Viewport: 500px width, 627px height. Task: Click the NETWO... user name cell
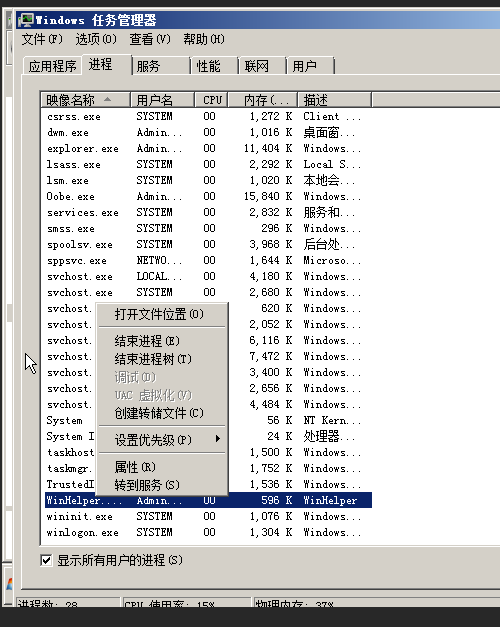coord(159,260)
